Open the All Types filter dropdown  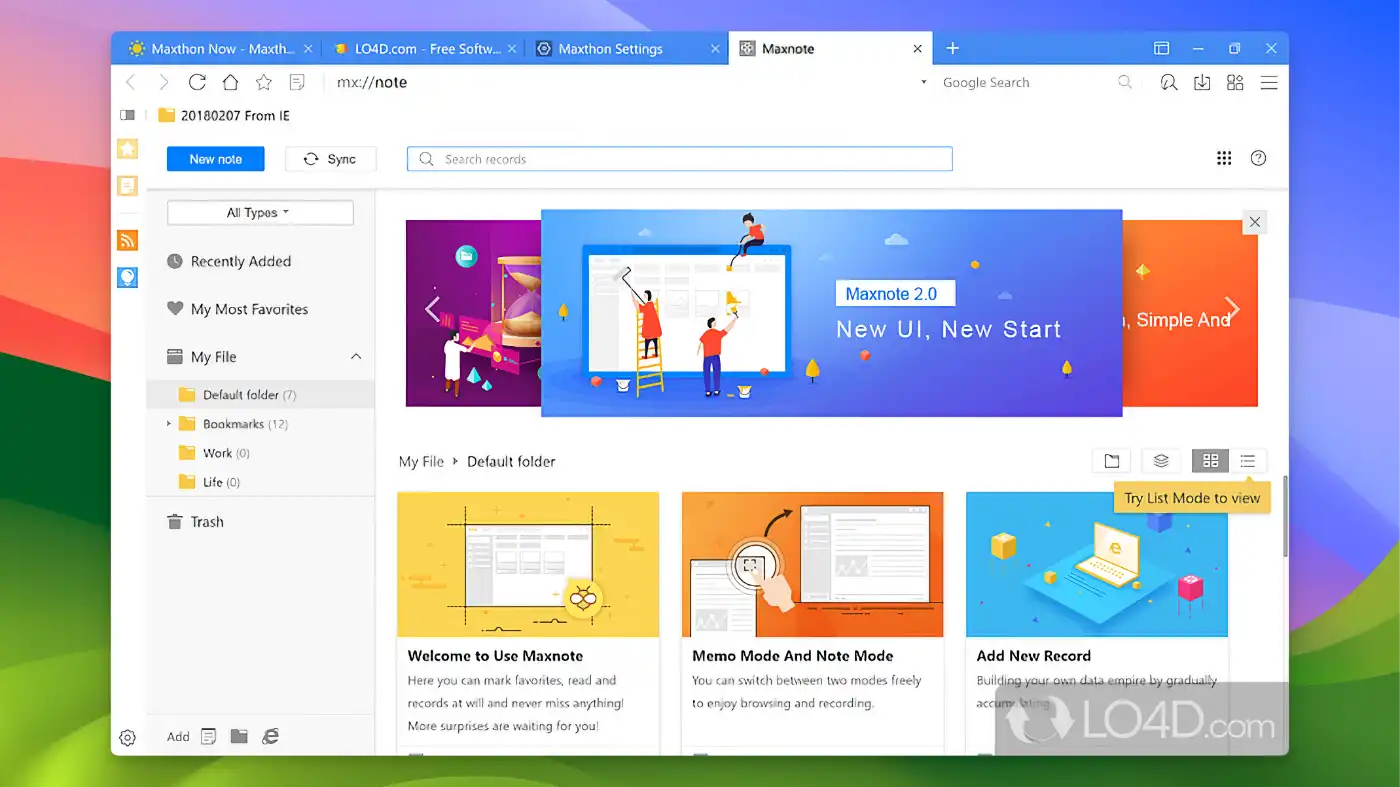click(x=259, y=212)
